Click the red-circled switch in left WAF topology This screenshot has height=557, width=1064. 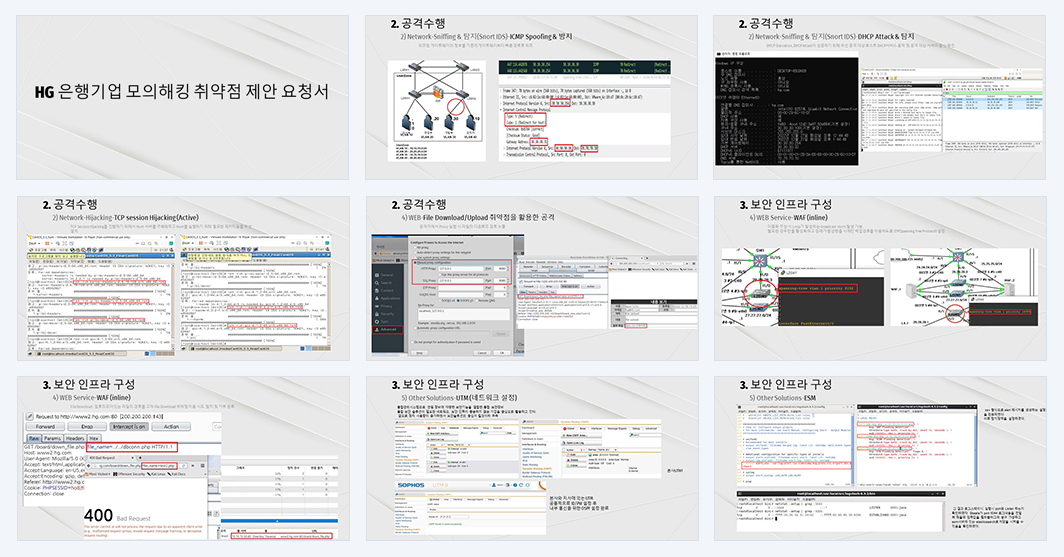click(x=761, y=293)
